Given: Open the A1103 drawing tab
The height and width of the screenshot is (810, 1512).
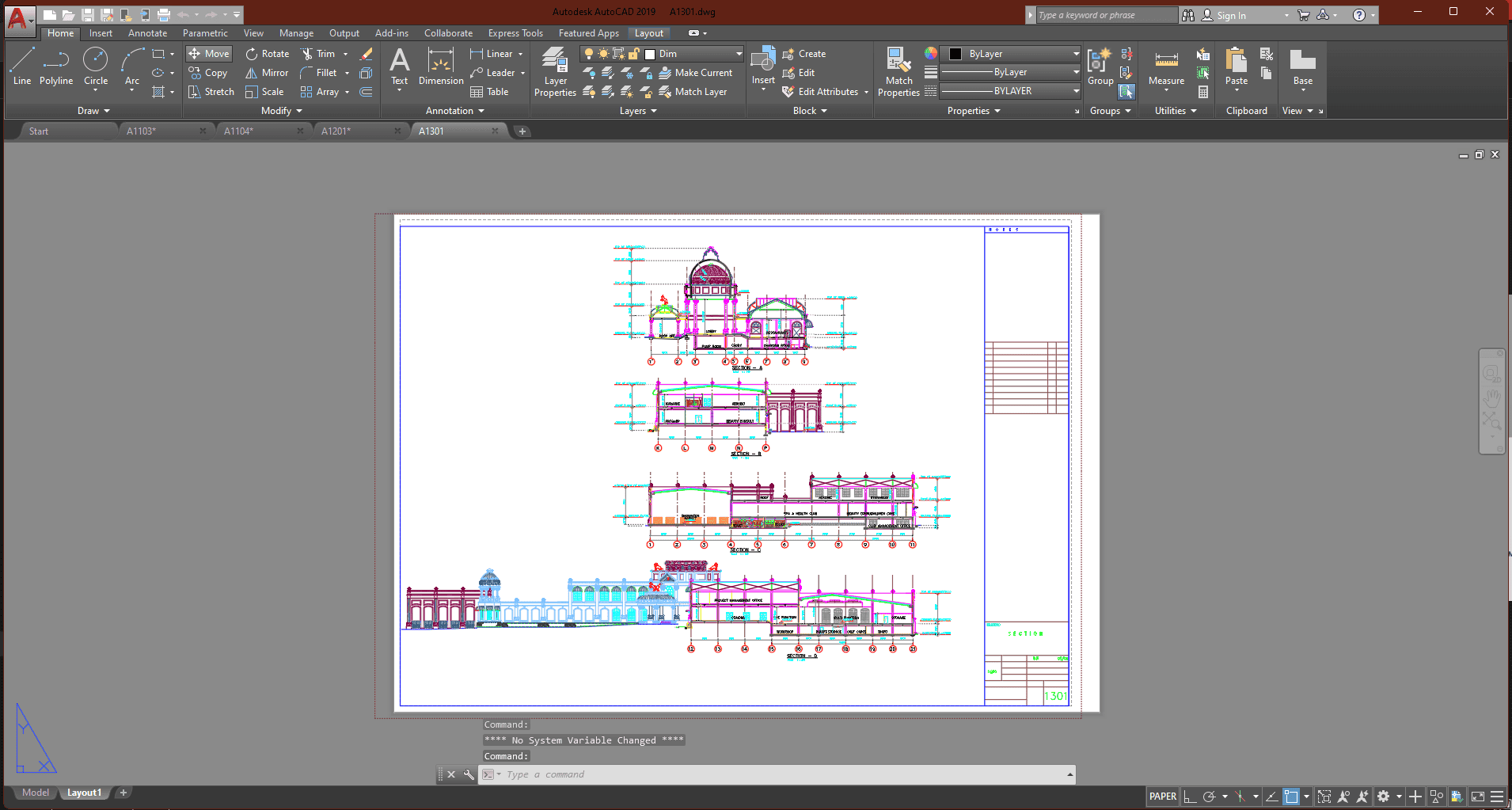Looking at the screenshot, I should (140, 131).
